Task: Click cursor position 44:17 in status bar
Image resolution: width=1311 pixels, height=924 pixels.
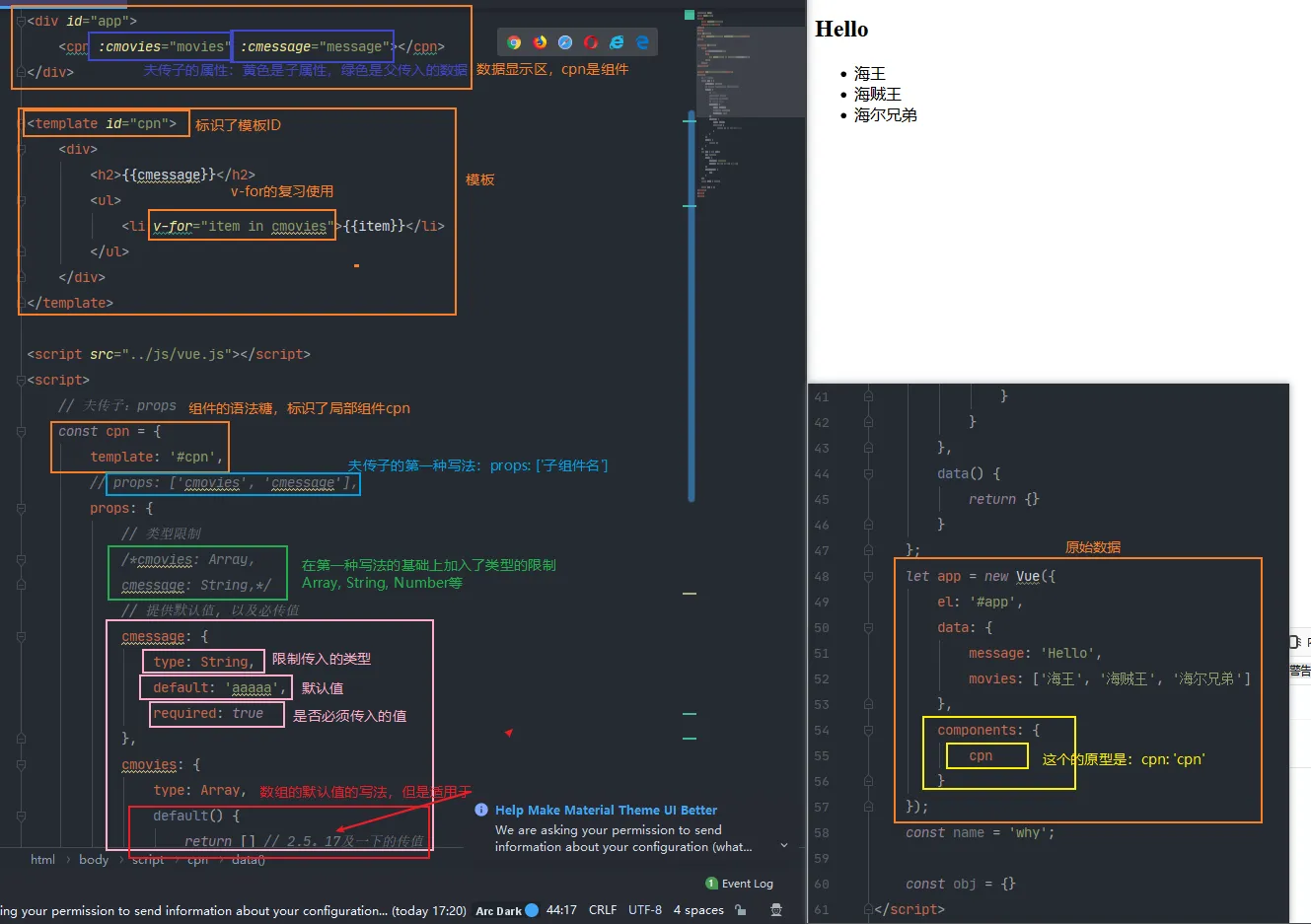Action: pos(561,910)
